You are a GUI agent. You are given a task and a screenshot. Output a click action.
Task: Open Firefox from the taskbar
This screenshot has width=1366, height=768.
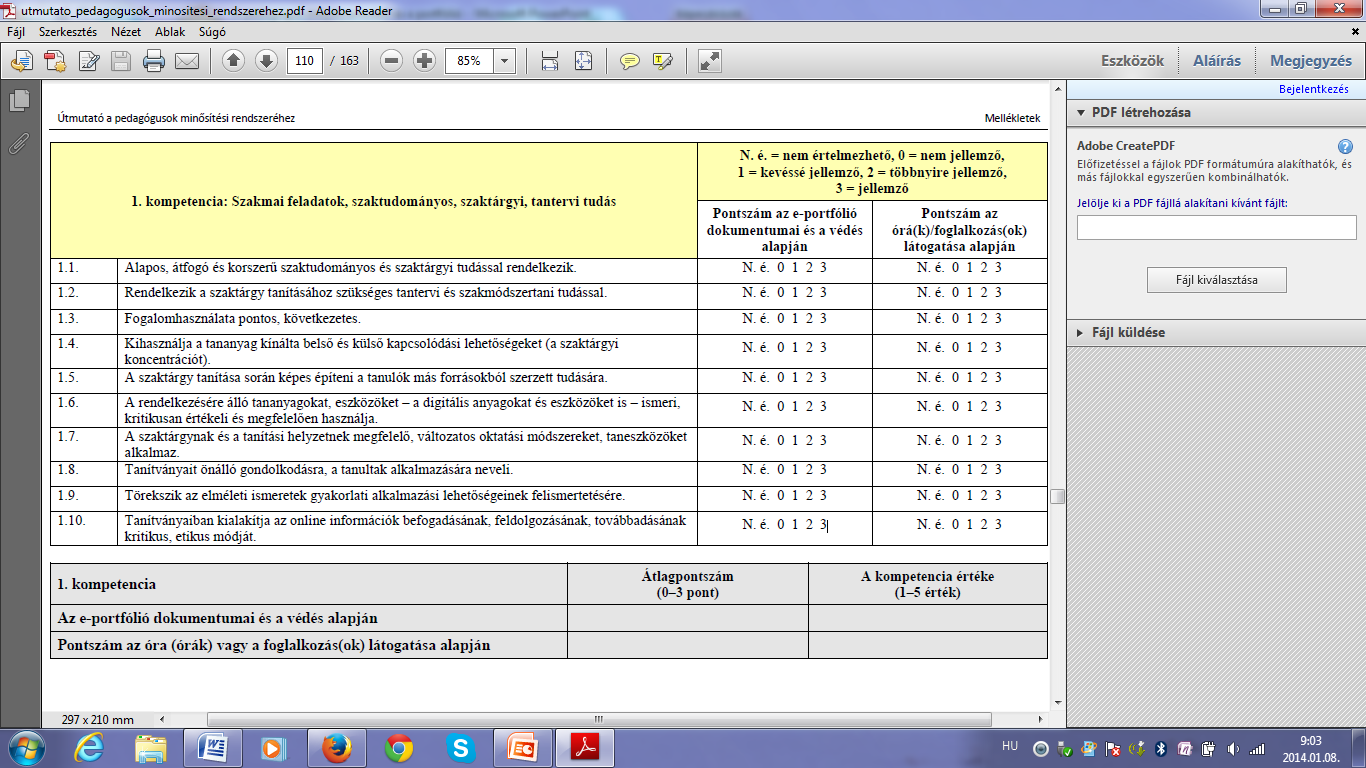pos(338,747)
